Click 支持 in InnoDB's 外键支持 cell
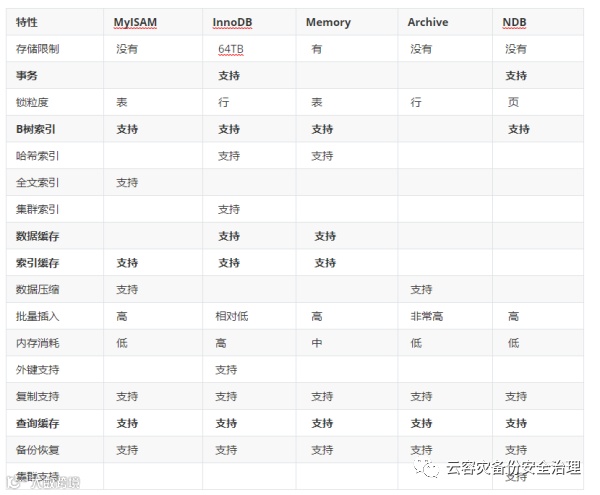The width and height of the screenshot is (600, 495). 226,370
